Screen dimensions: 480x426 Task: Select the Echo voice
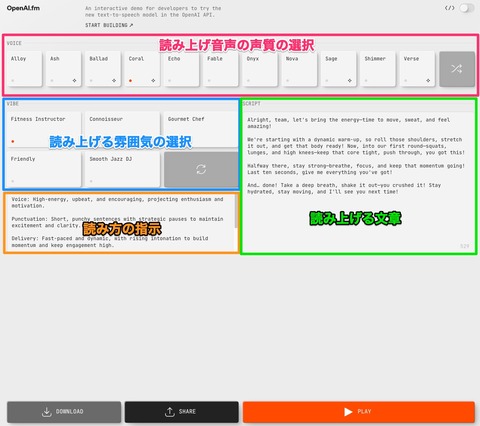[182, 69]
